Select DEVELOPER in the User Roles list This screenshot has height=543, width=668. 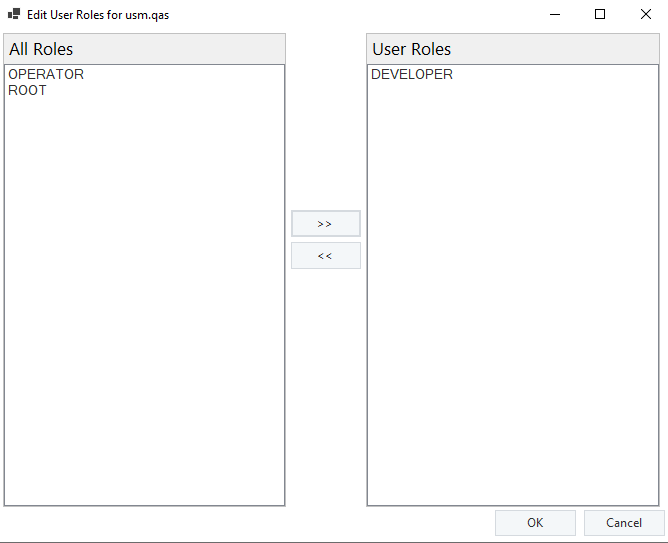(x=412, y=75)
